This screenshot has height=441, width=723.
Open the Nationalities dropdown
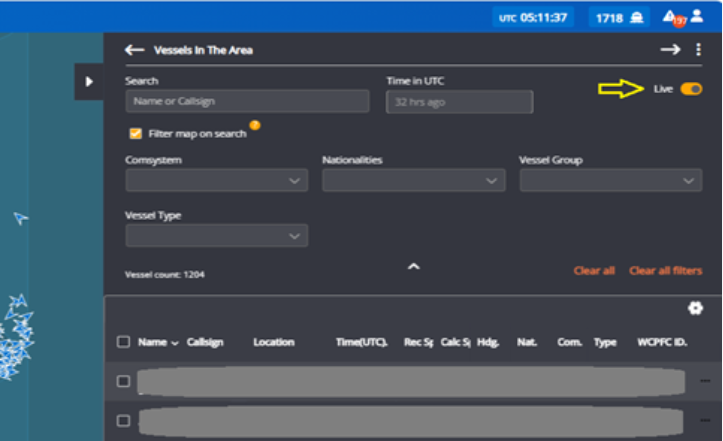[414, 180]
